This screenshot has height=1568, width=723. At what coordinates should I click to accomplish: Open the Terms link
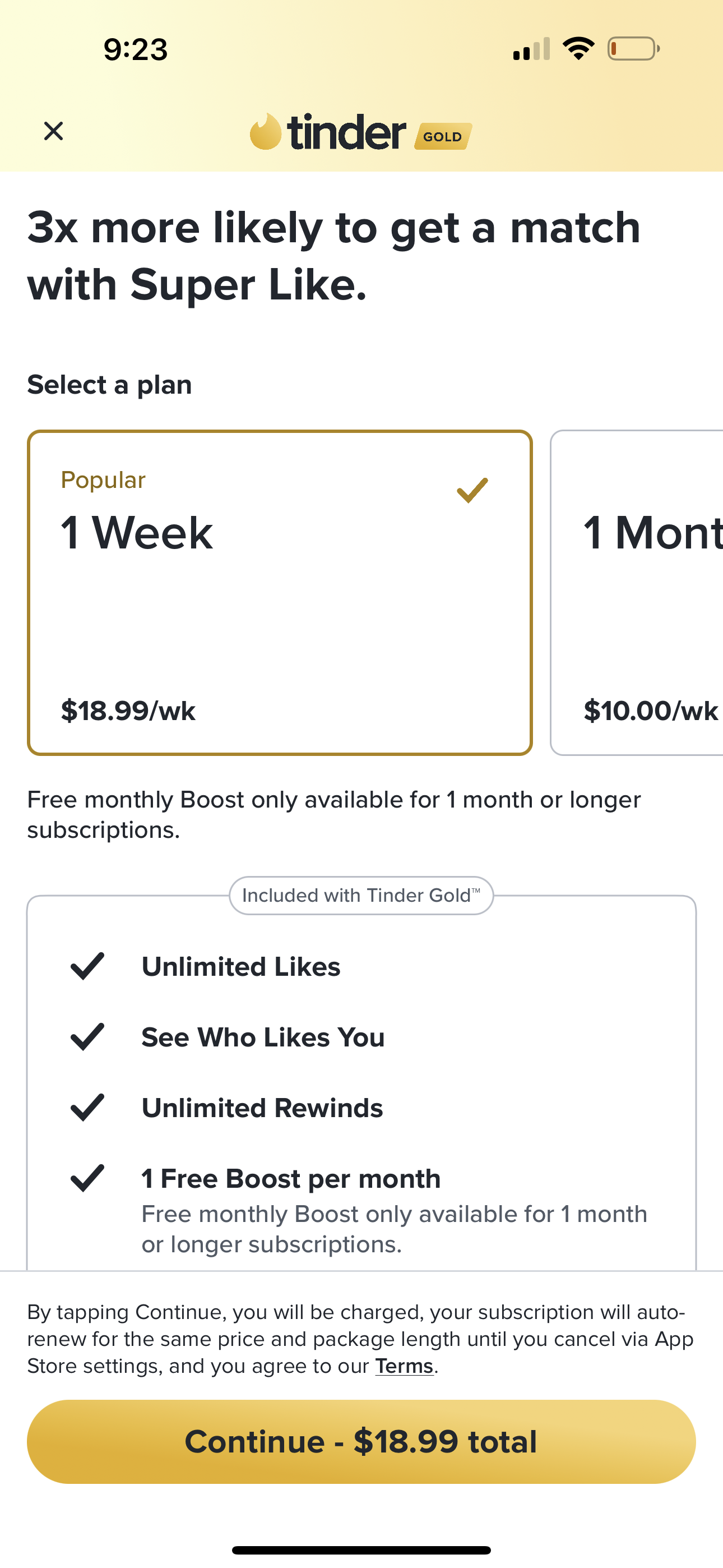tap(404, 1366)
